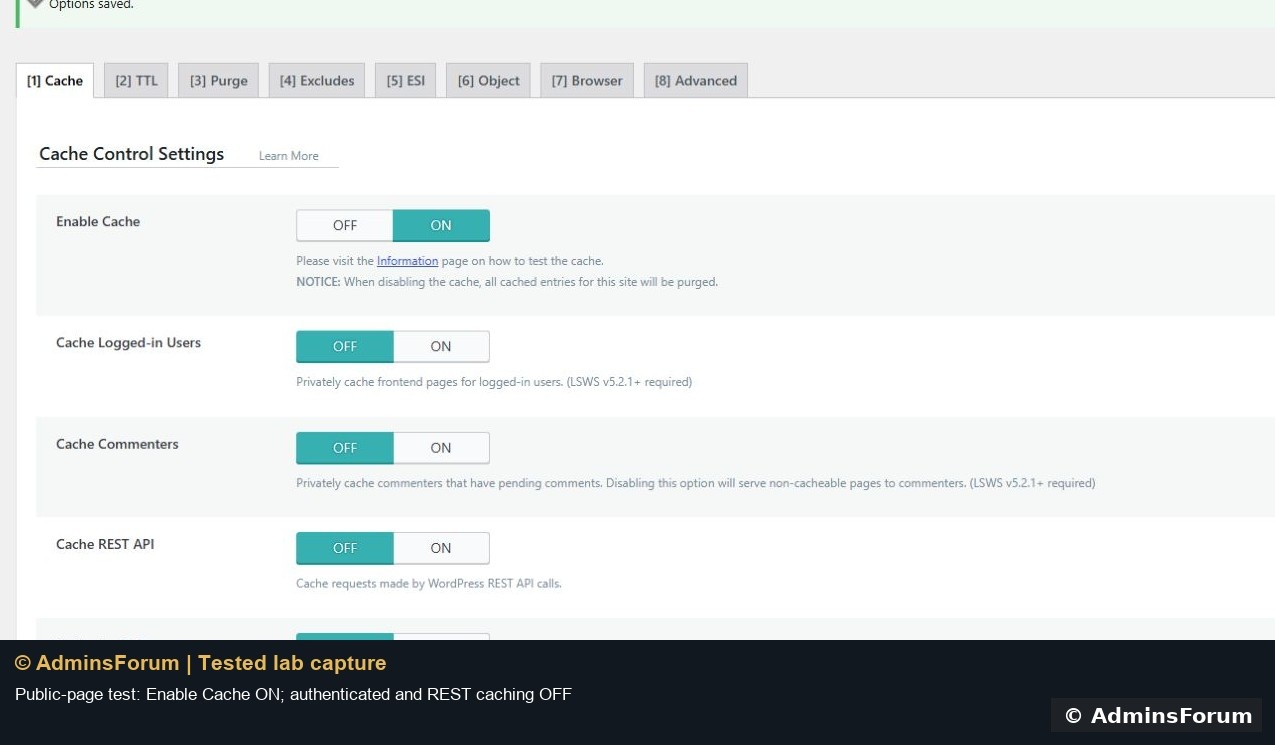Click the Options saved notice icon
This screenshot has height=745, width=1275.
tap(35, 3)
